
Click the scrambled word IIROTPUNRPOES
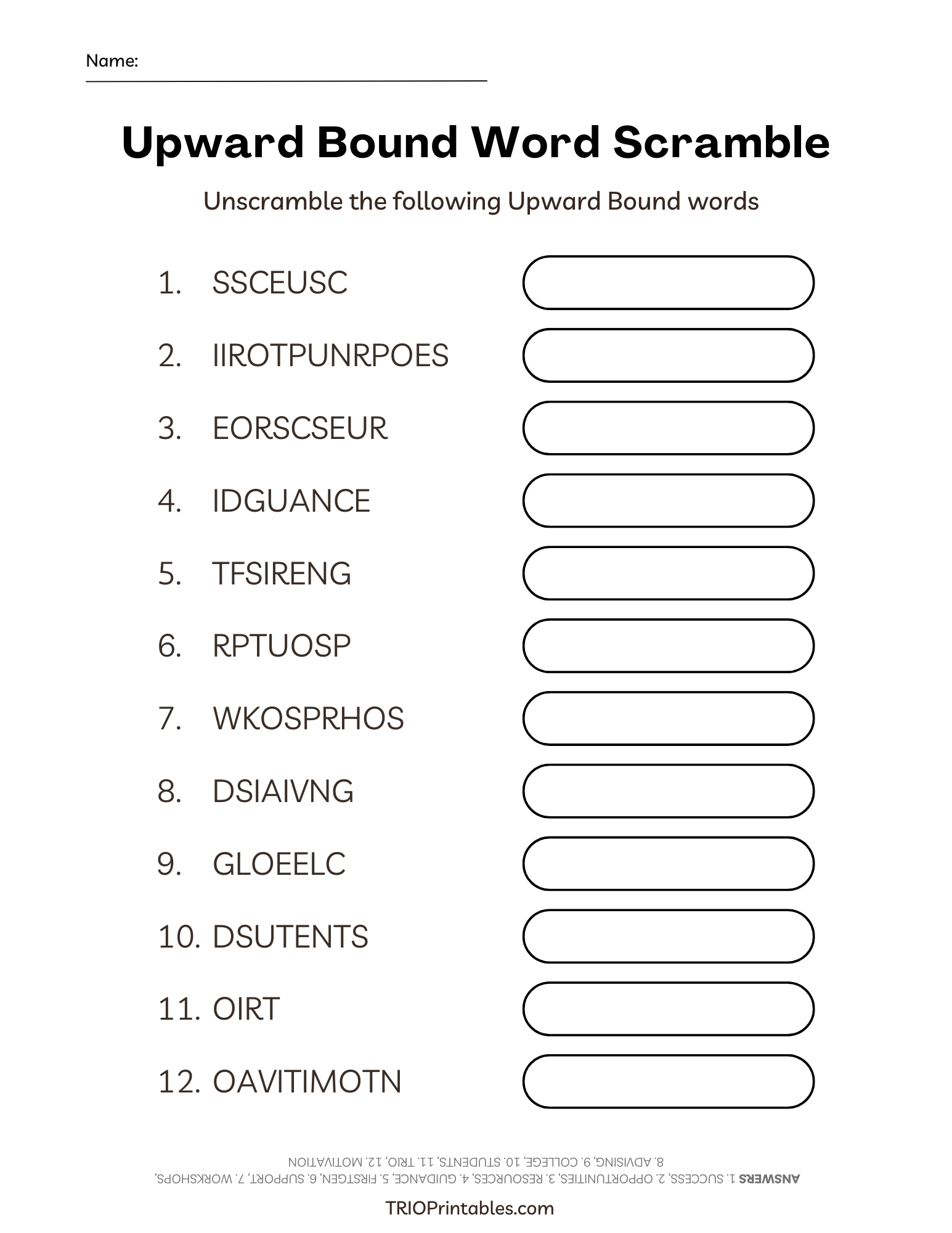click(330, 356)
